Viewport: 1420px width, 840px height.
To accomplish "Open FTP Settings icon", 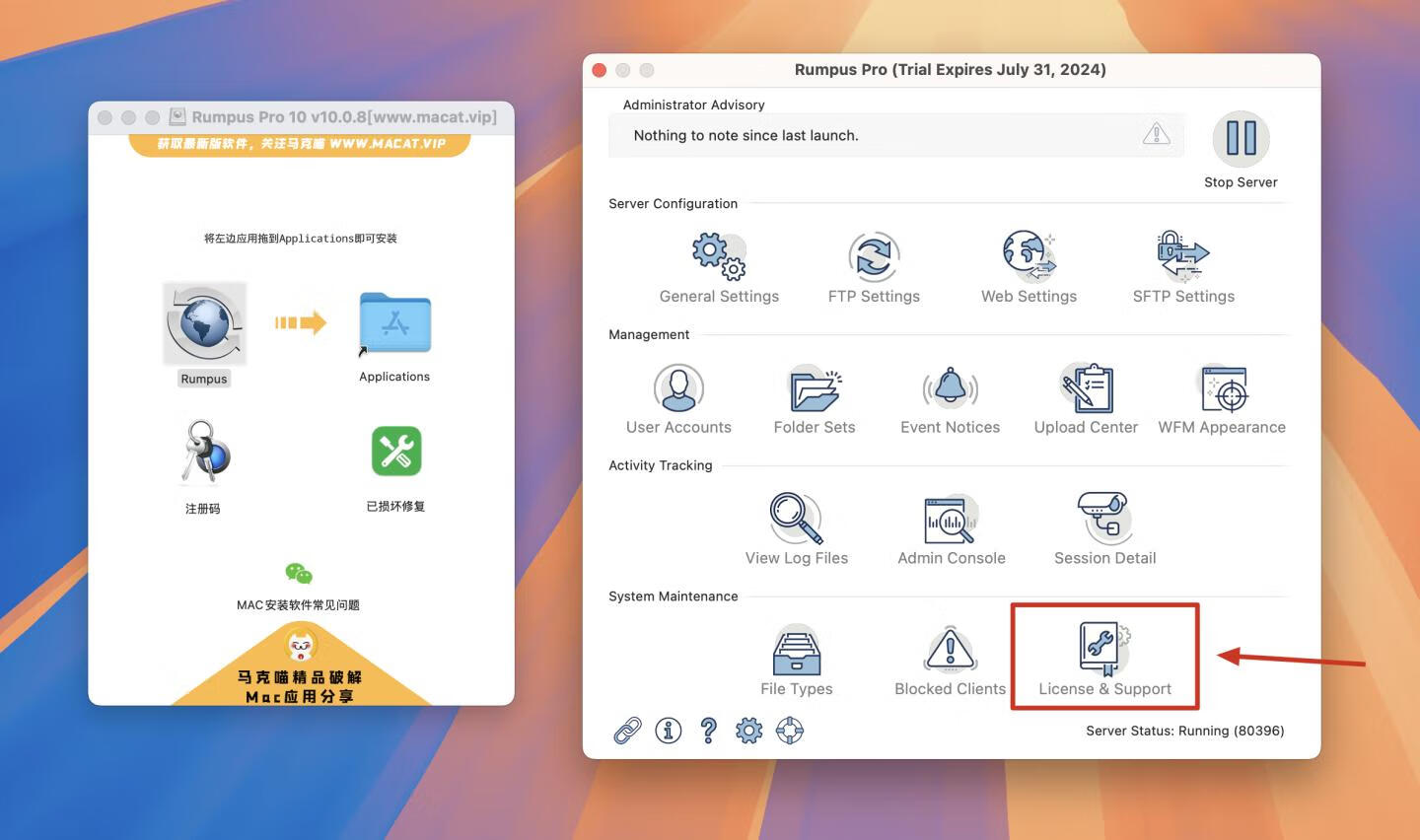I will 874,256.
